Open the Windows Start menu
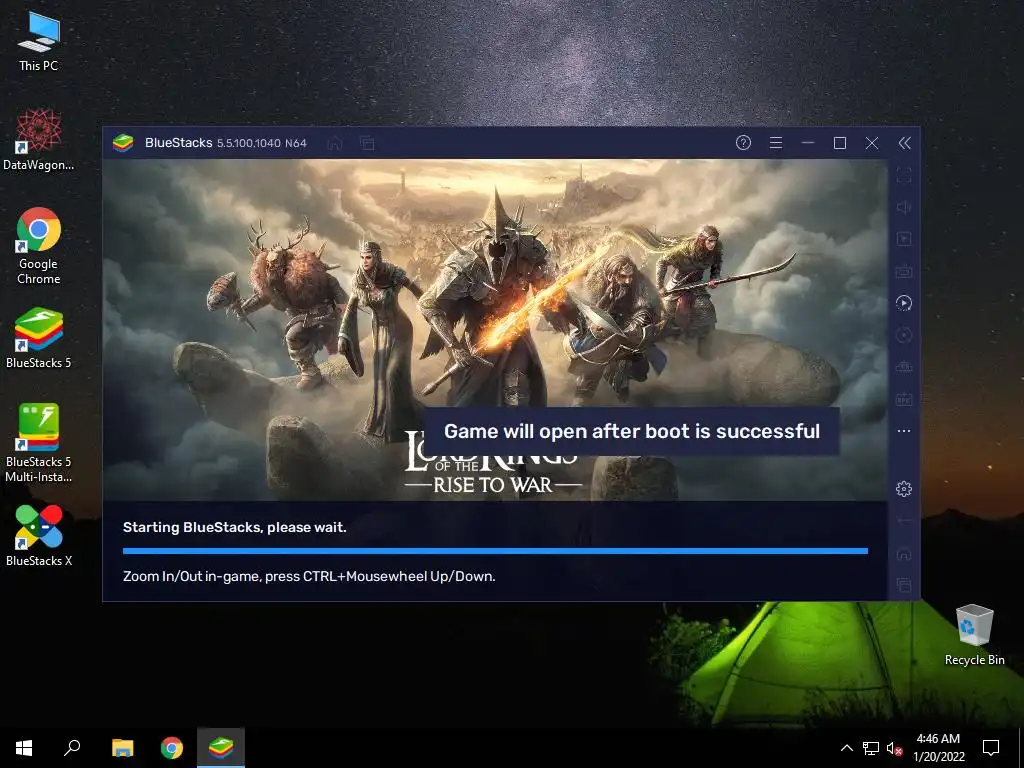Viewport: 1024px width, 768px height. coord(24,748)
